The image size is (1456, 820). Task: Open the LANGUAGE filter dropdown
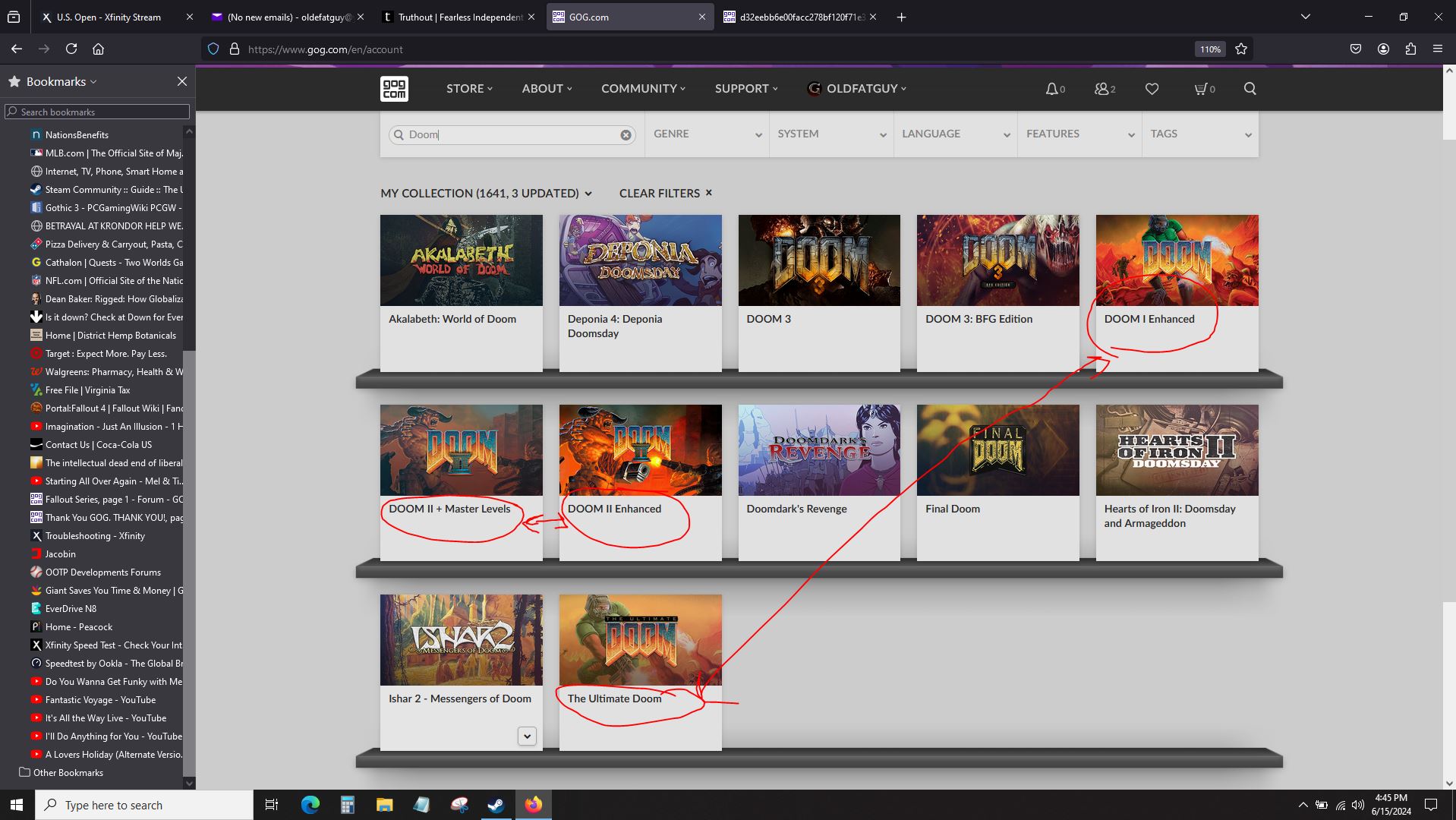tap(956, 134)
